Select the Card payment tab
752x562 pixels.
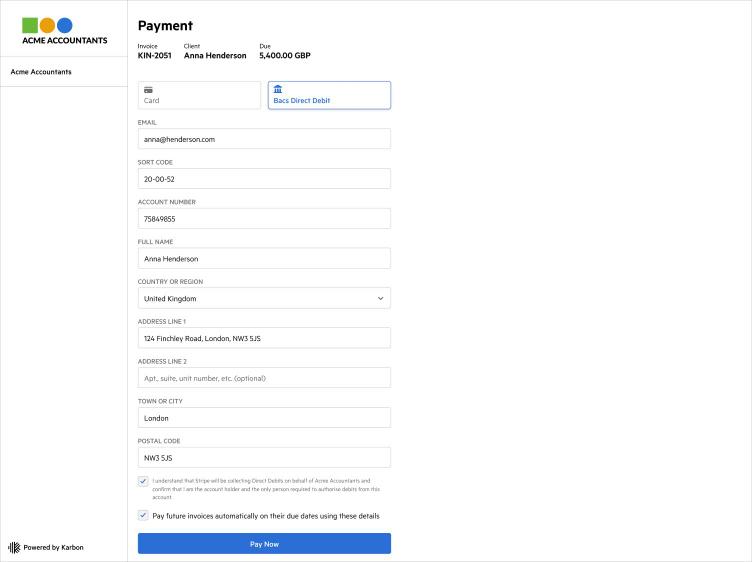tap(199, 95)
